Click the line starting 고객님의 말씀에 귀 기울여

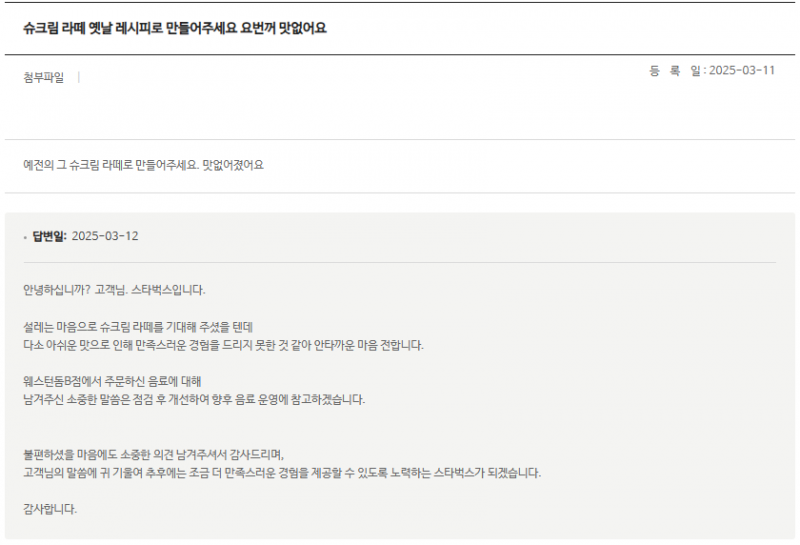point(282,473)
